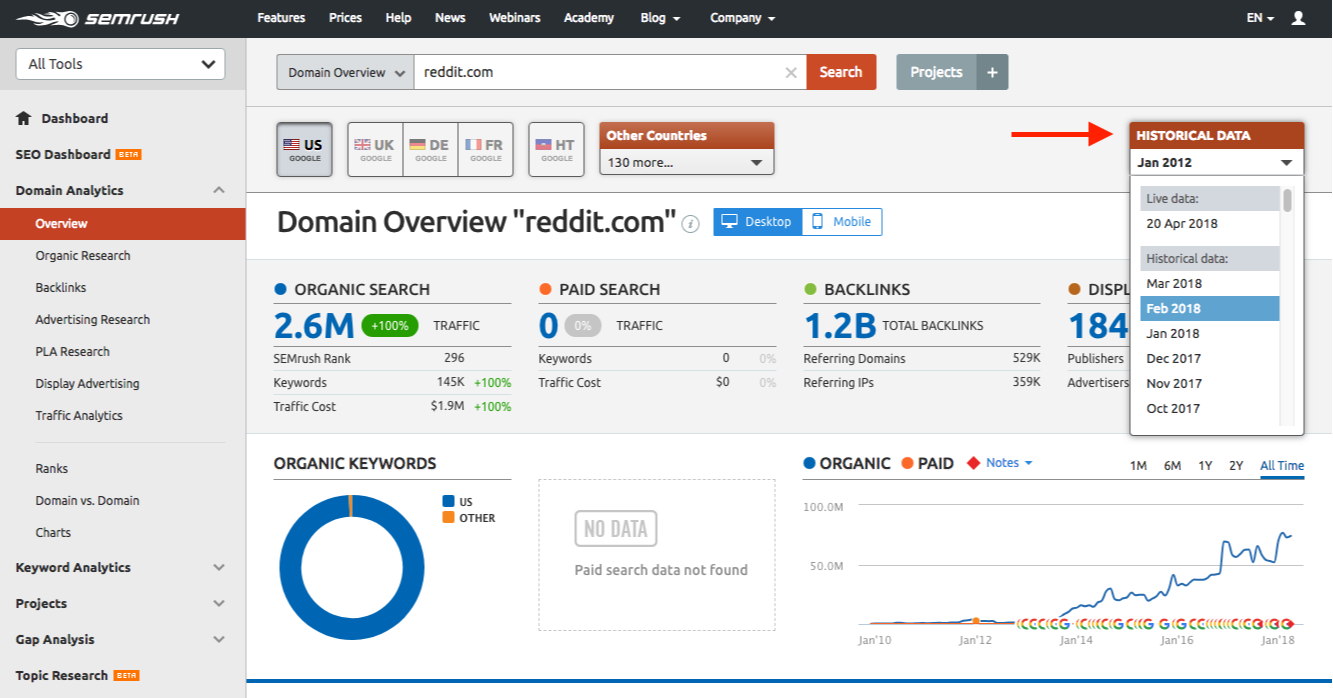Switch to Mobile view

841,222
